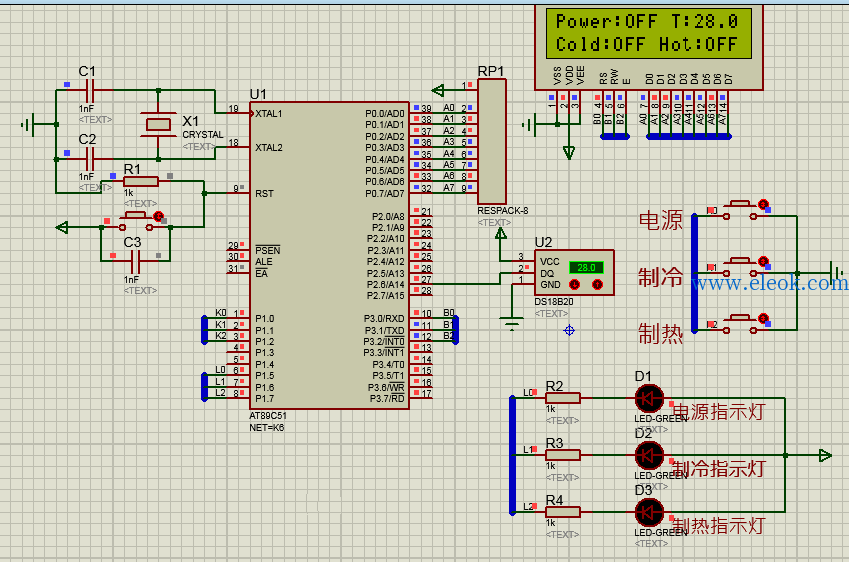The image size is (849, 562).
Task: Click the blue bus under LCD data pins D0-D7
Action: pos(689,136)
